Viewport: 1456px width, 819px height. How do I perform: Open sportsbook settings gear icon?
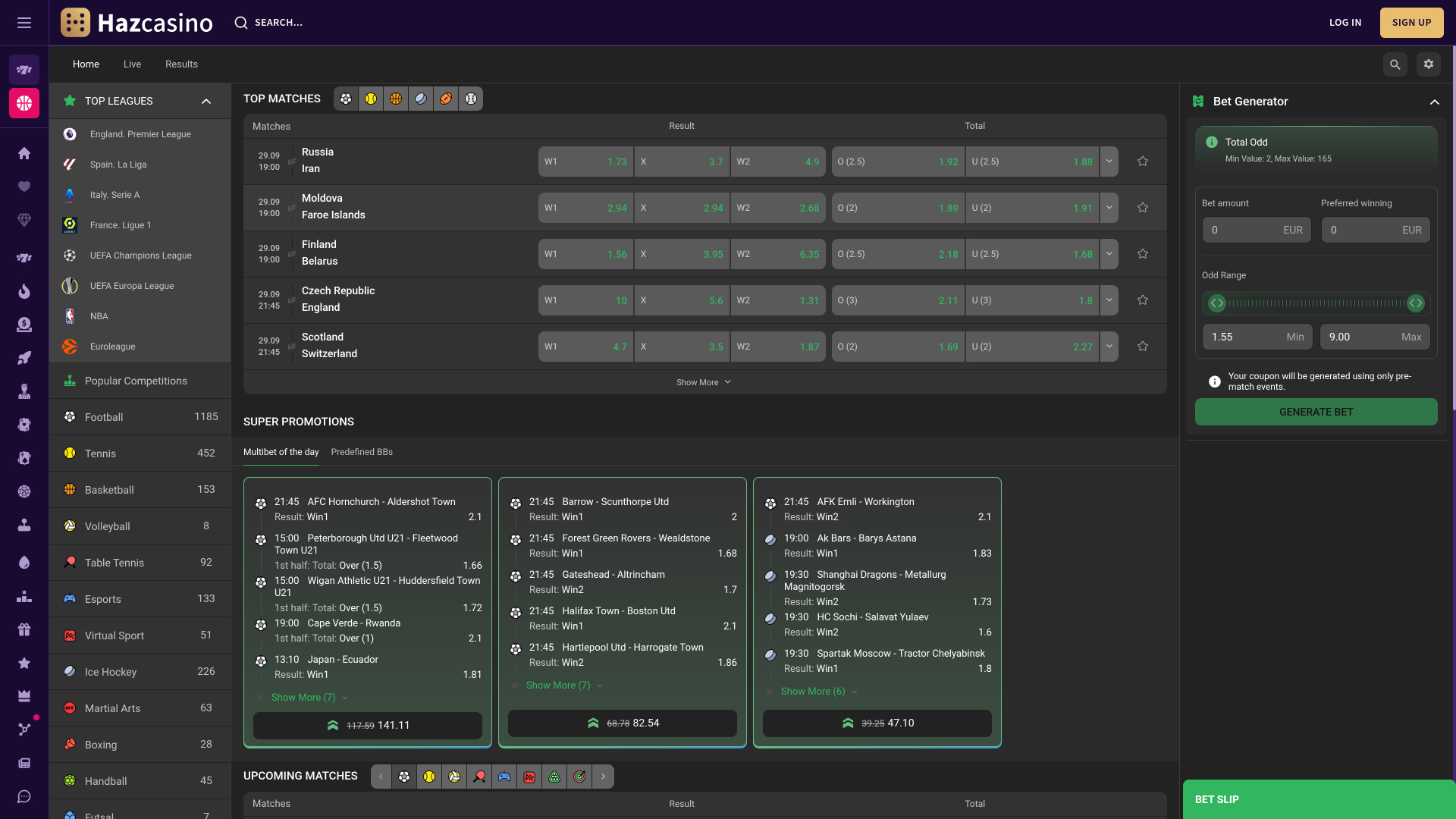click(x=1429, y=64)
